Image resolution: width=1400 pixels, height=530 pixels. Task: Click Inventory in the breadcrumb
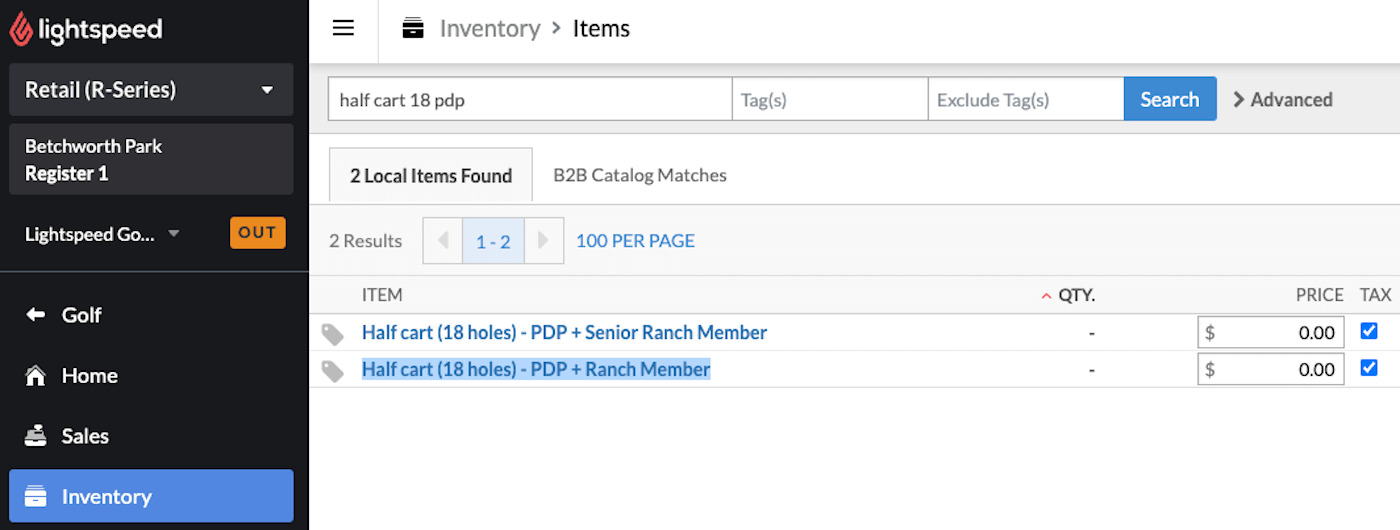490,29
